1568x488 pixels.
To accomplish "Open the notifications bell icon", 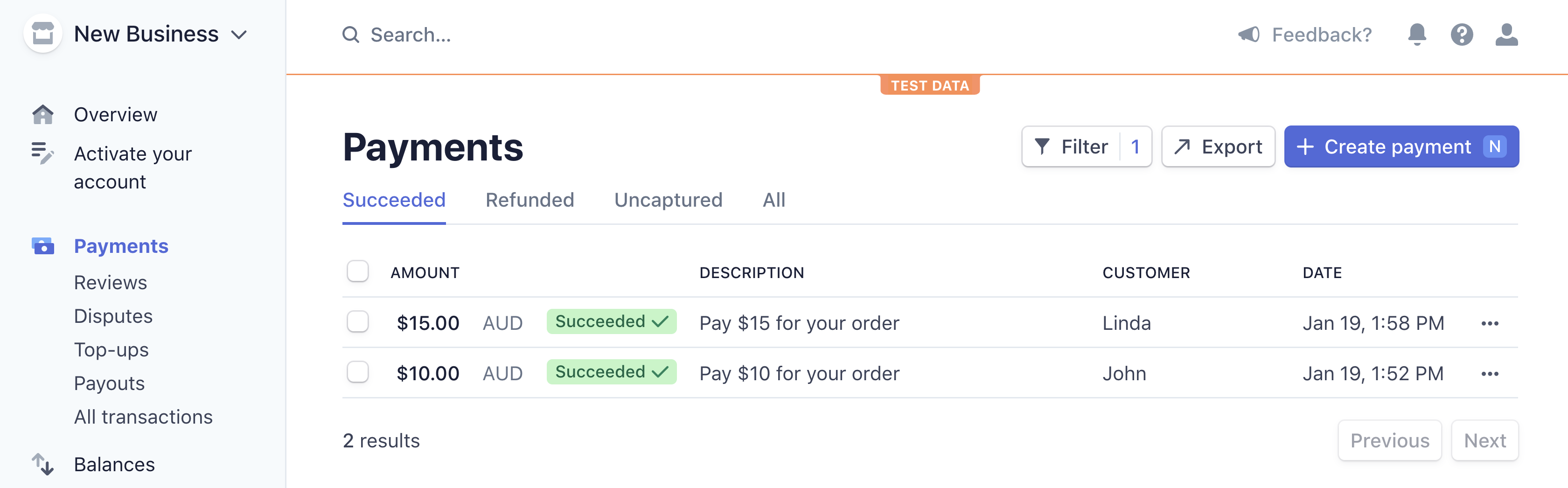I will [x=1416, y=35].
